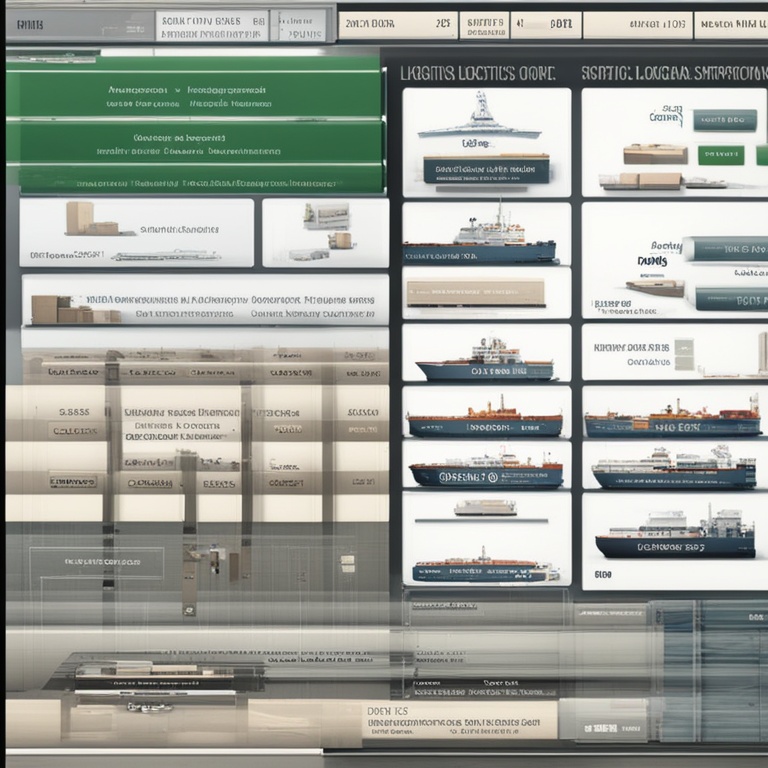Click the cream banner at the bottom center

[459, 720]
